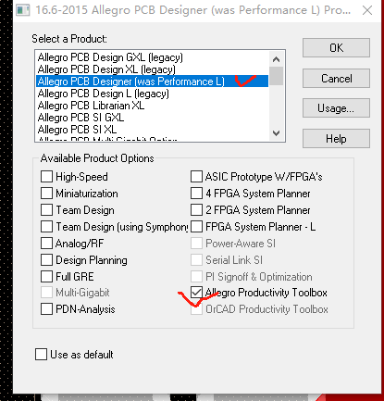The height and width of the screenshot is (401, 384).
Task: Open Help for product selection
Action: (x=336, y=138)
